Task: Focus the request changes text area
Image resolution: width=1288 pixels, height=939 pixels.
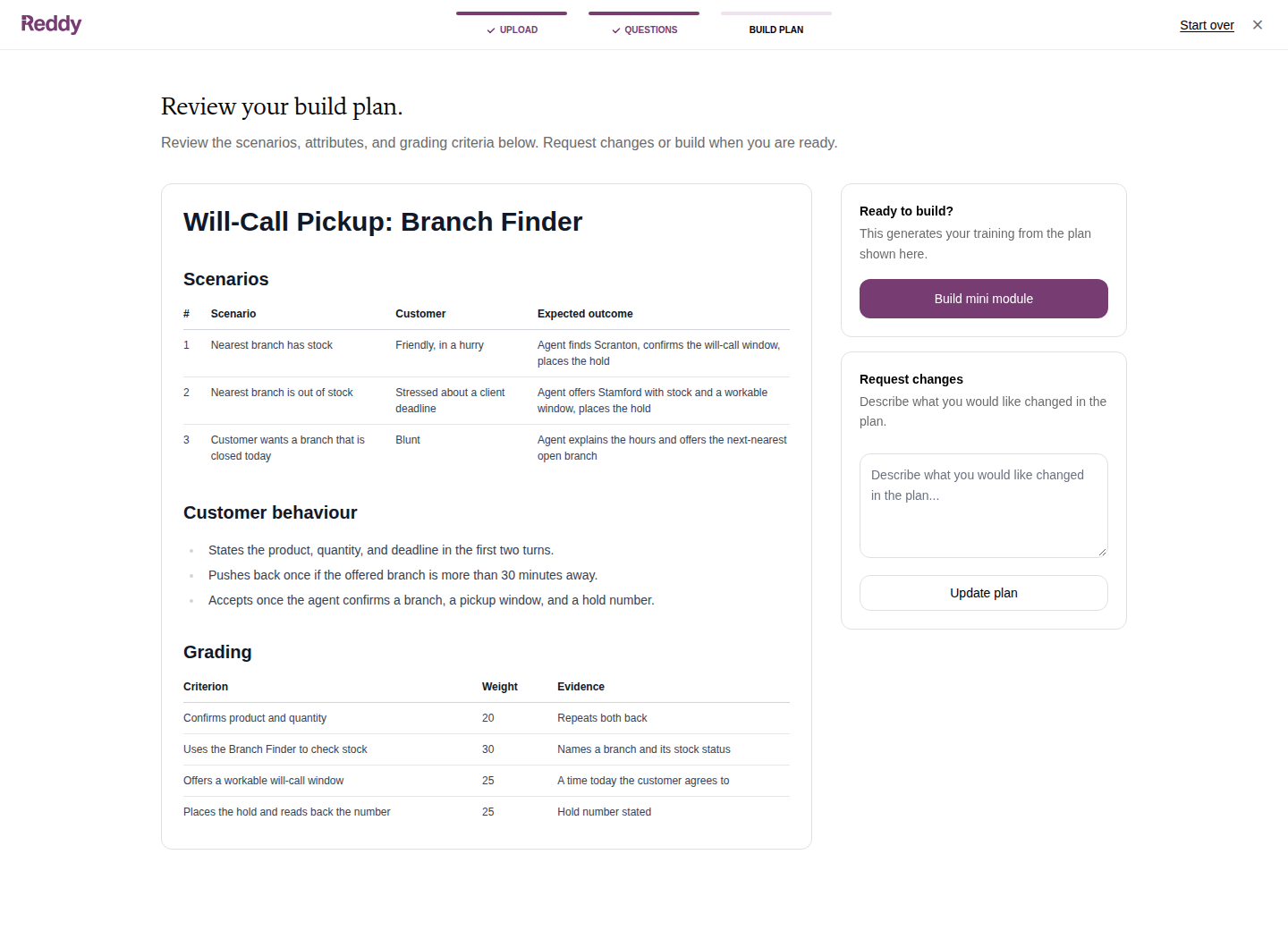Action: pos(984,505)
